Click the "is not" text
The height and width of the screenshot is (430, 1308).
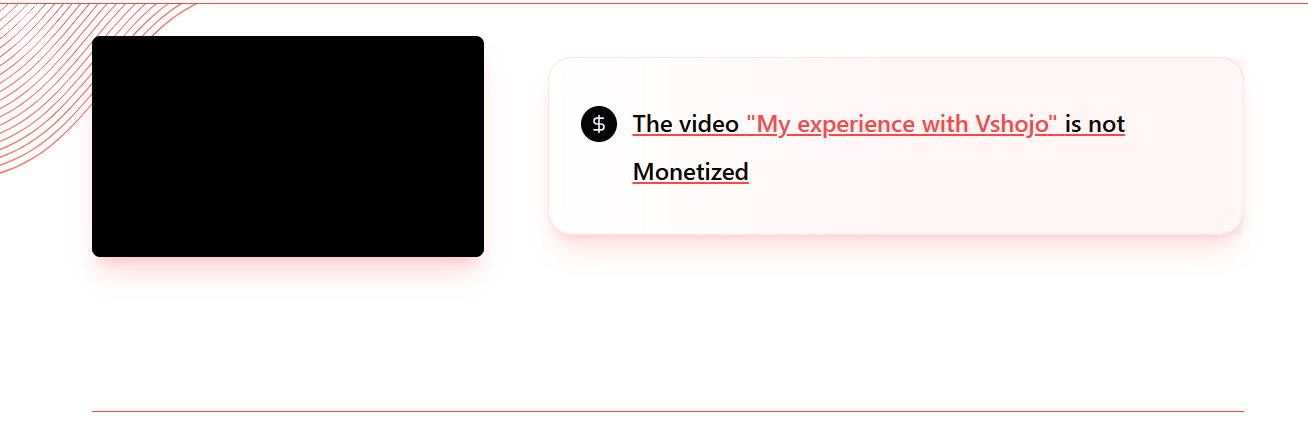pos(1095,124)
